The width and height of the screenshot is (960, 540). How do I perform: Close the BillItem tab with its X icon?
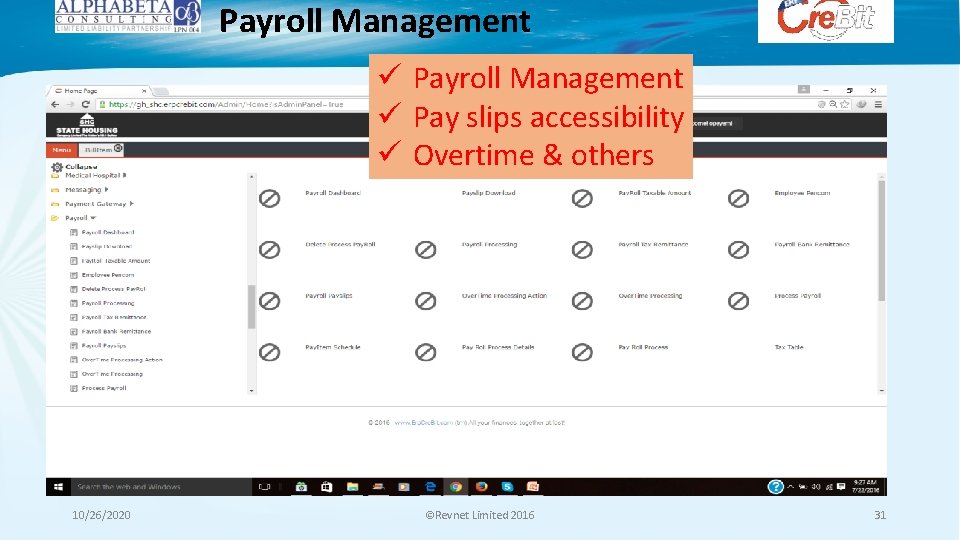(118, 148)
